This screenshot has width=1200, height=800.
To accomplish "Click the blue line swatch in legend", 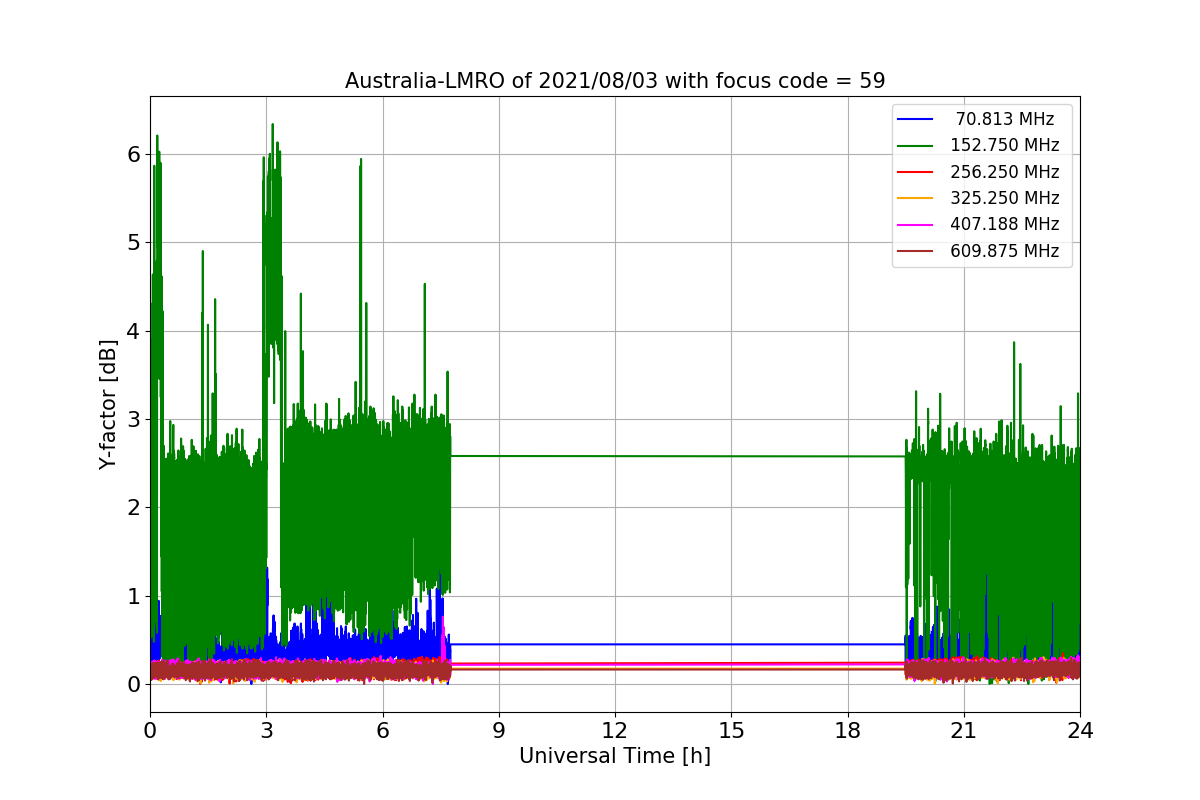I will (916, 120).
